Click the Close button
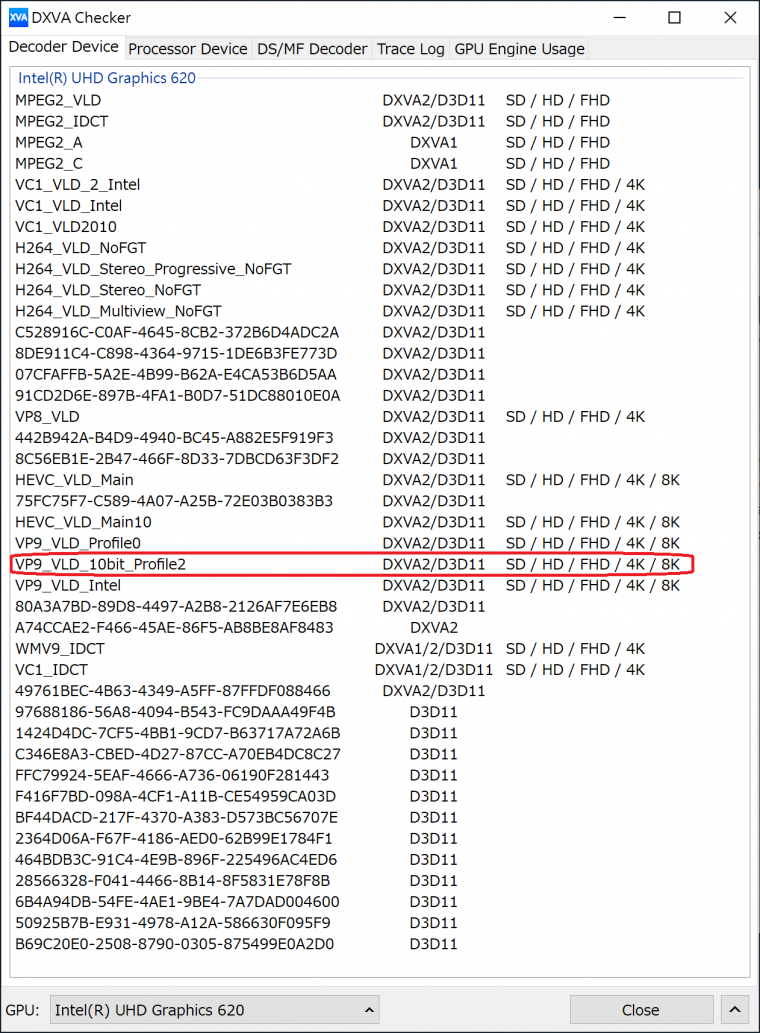 [641, 1009]
